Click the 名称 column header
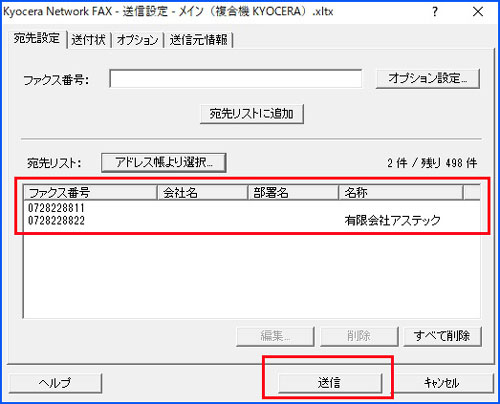Screen dimensions: 500x404 click(x=401, y=193)
